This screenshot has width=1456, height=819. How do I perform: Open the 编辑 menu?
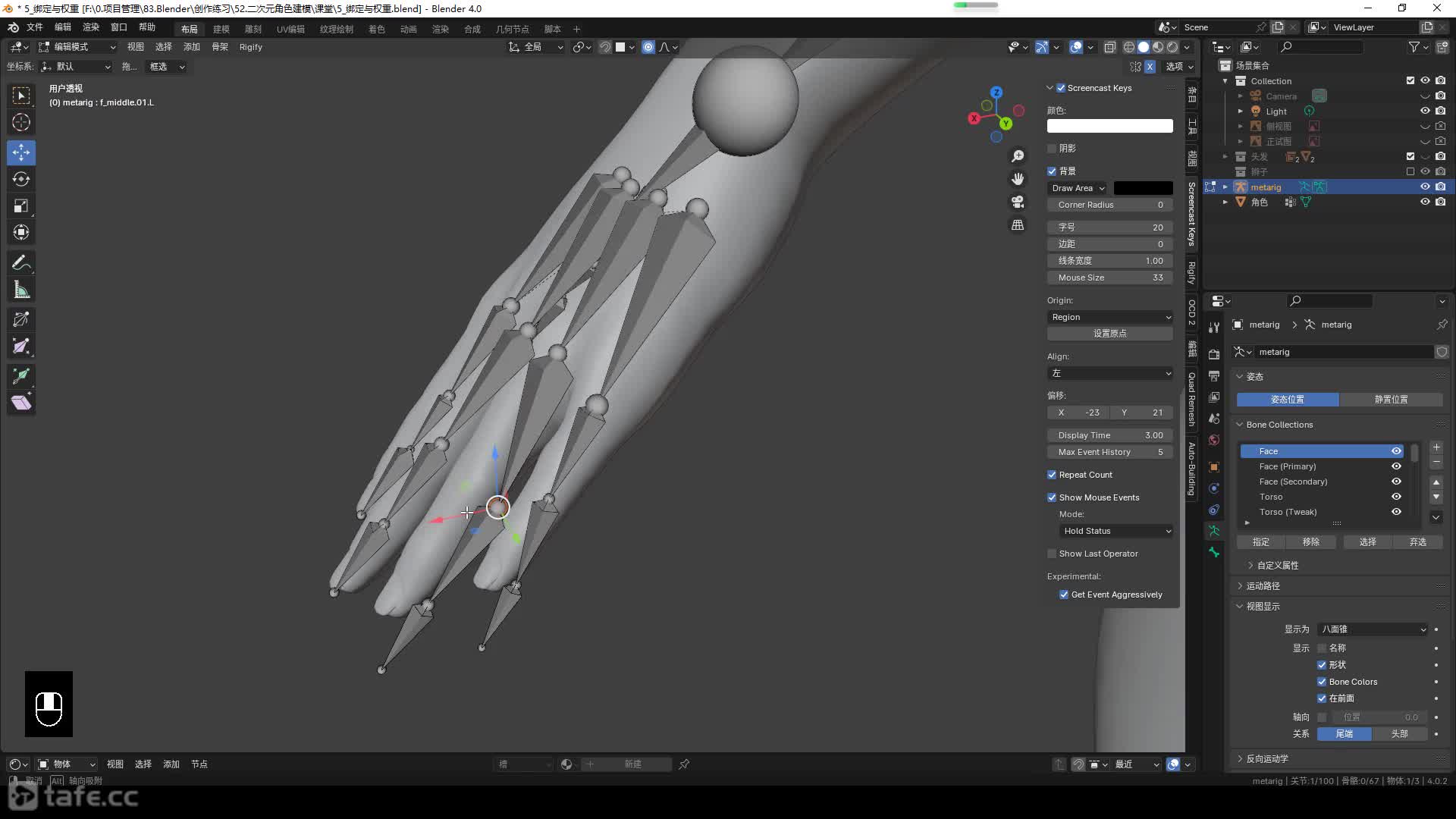pos(63,27)
